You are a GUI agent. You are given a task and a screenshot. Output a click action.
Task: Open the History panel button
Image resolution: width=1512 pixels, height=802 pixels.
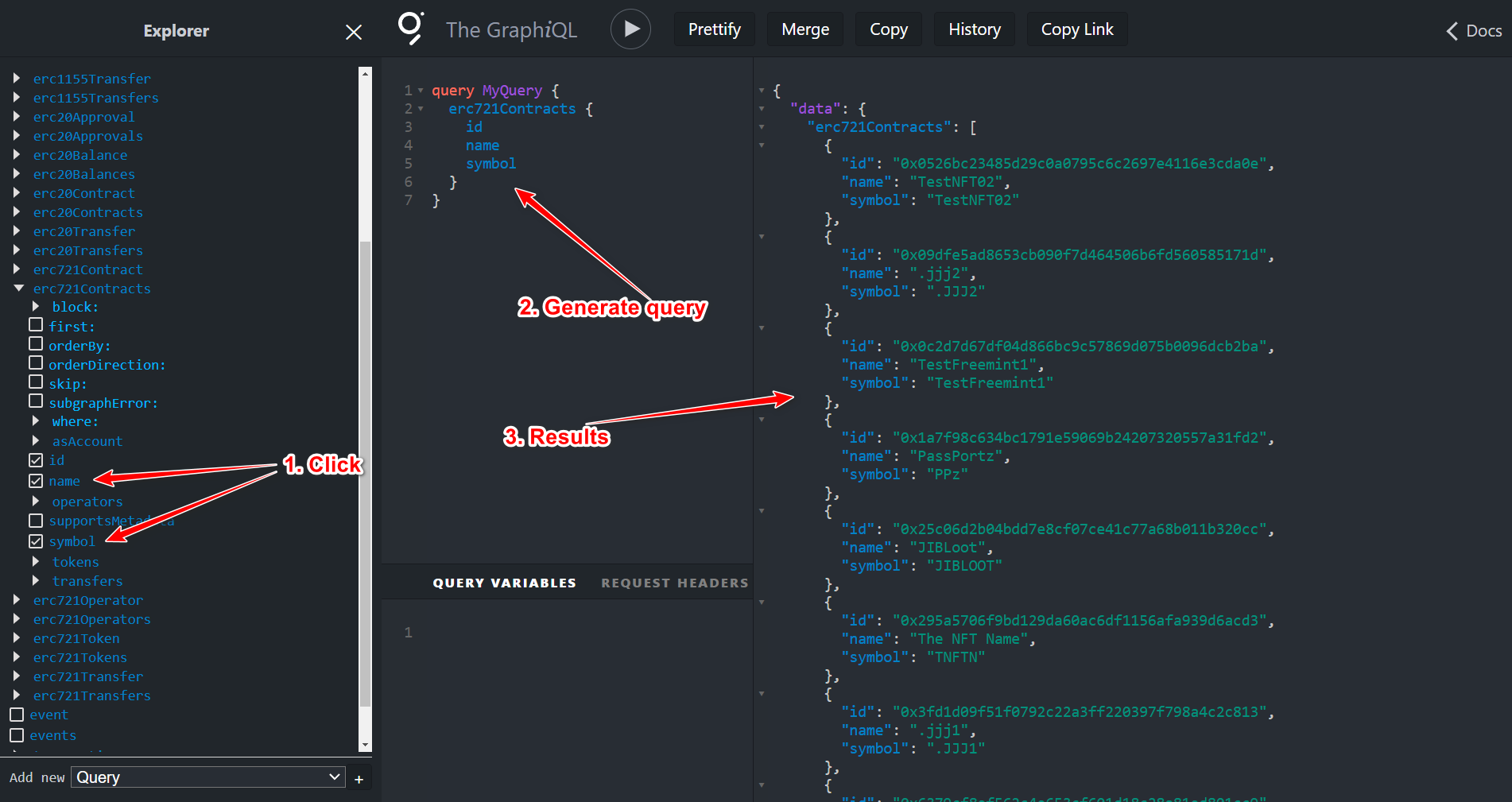pos(974,29)
